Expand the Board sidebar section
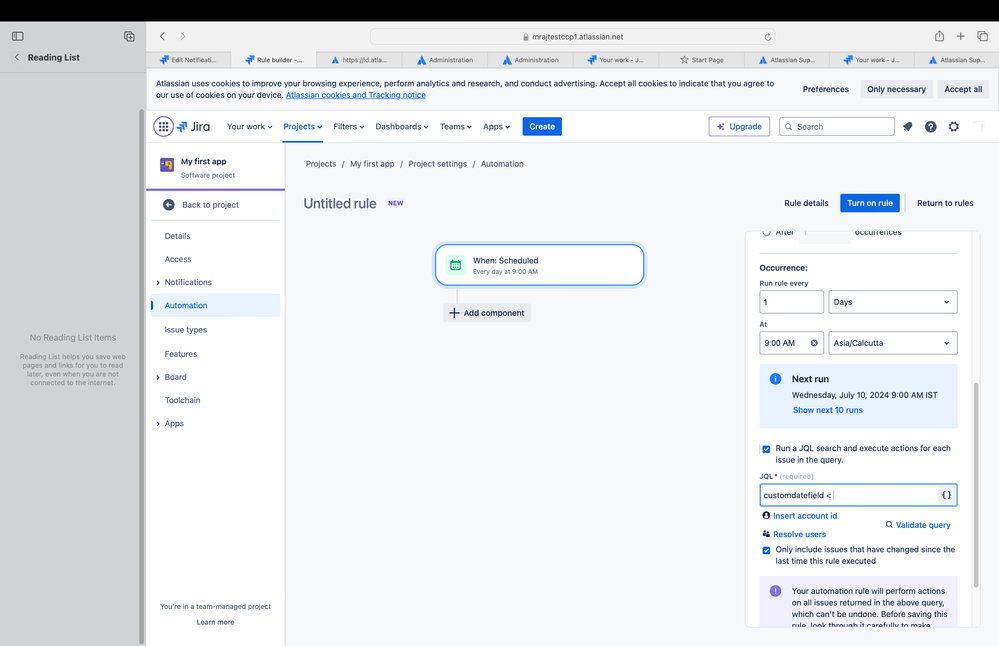Screen dimensions: 999x646 click(x=158, y=378)
